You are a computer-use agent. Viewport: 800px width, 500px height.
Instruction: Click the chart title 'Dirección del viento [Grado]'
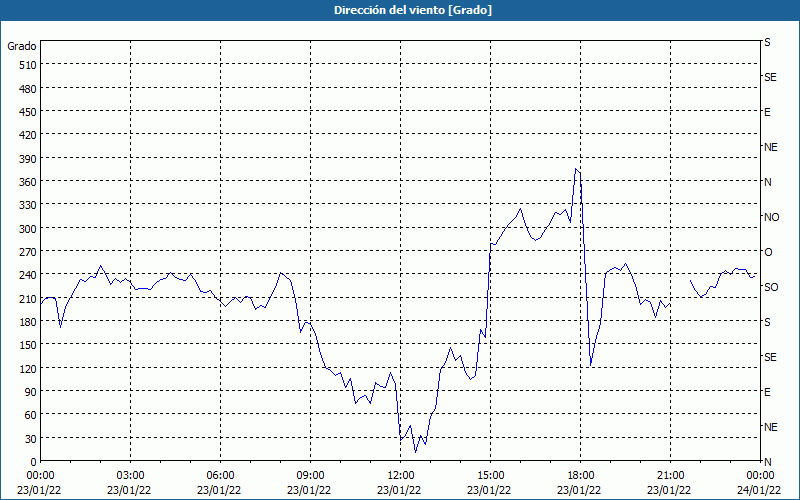point(413,10)
